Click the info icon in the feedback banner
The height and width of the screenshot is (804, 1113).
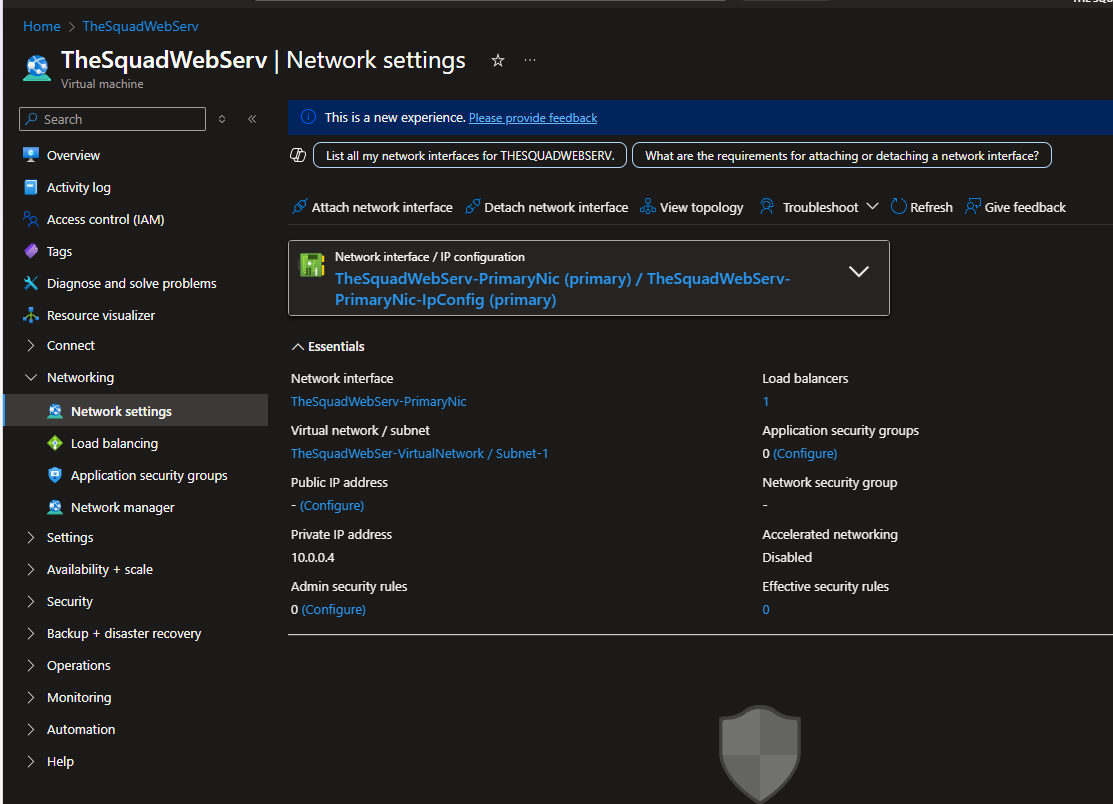click(x=308, y=117)
